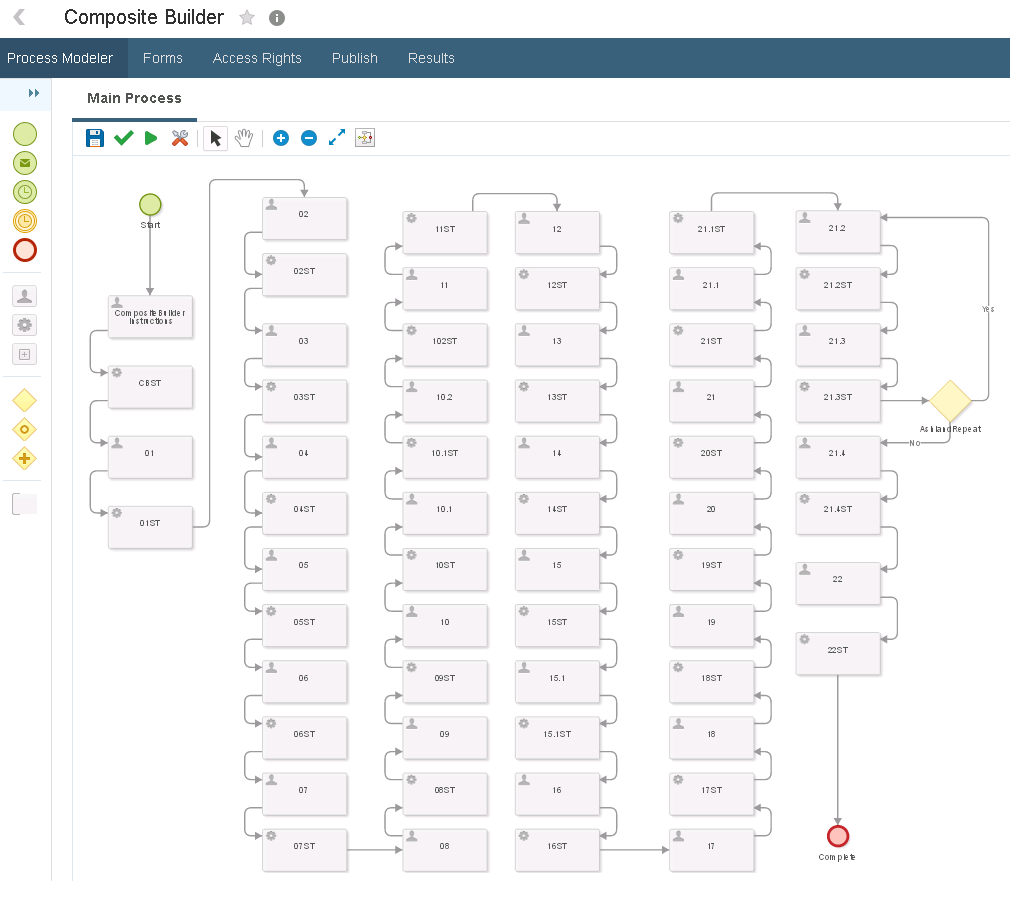Viewport: 1010px width, 900px height.
Task: Validate the process using the green checkmark
Action: (x=123, y=138)
